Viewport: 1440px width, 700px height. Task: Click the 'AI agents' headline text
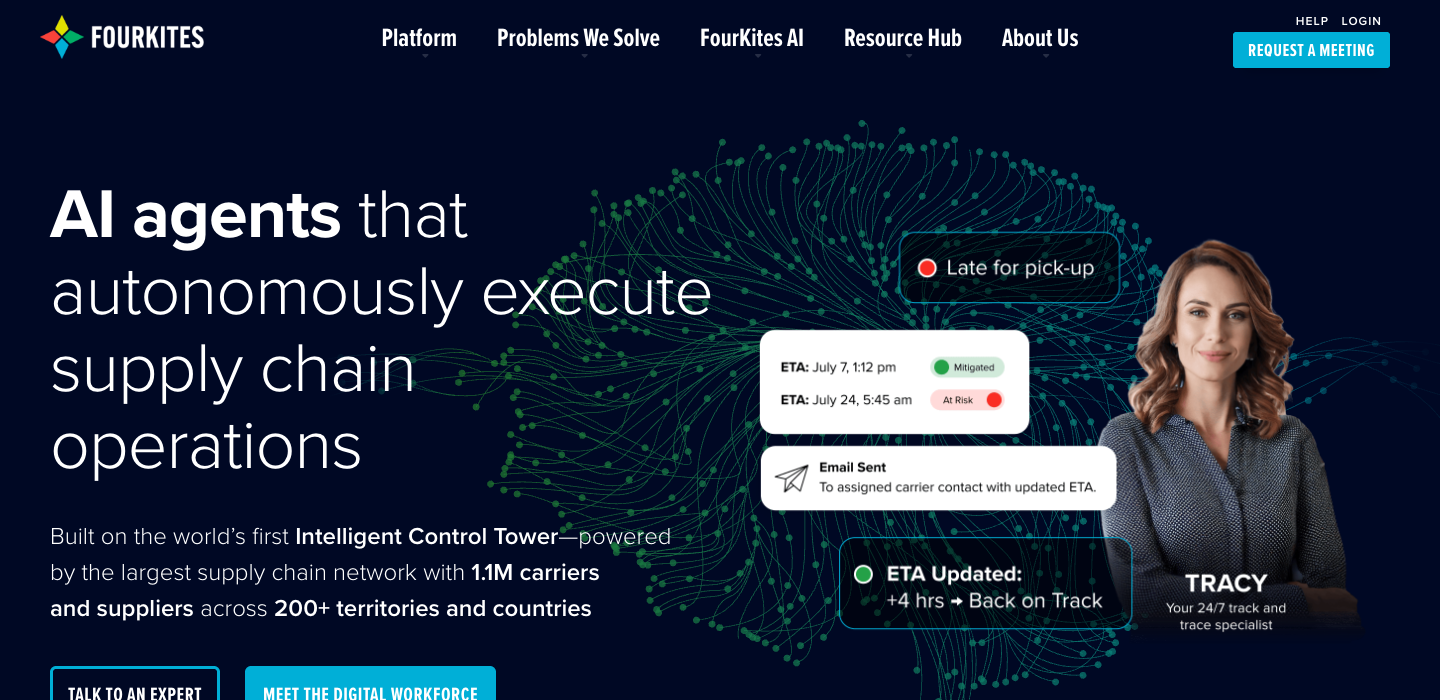click(x=195, y=214)
